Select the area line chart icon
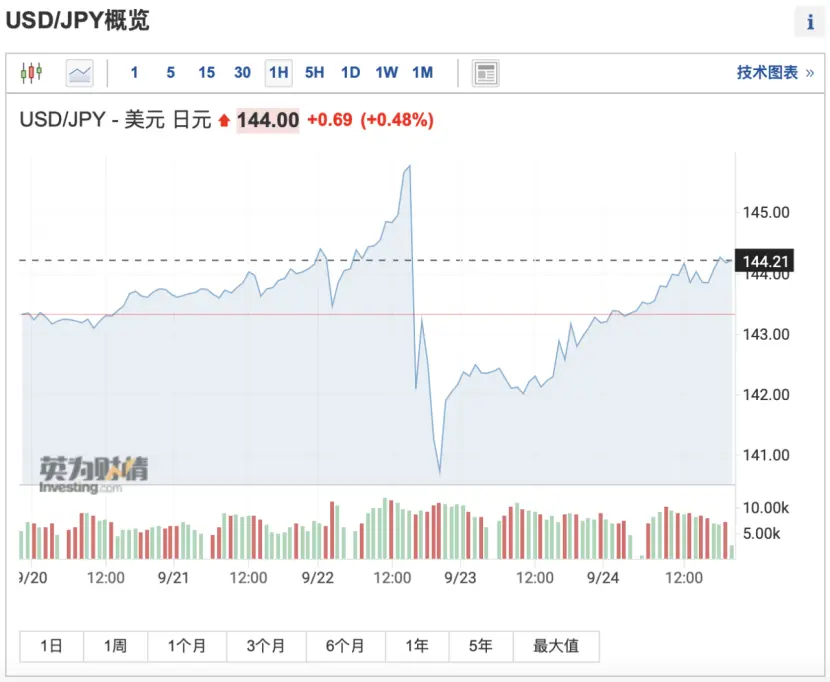The height and width of the screenshot is (682, 830). (80, 73)
